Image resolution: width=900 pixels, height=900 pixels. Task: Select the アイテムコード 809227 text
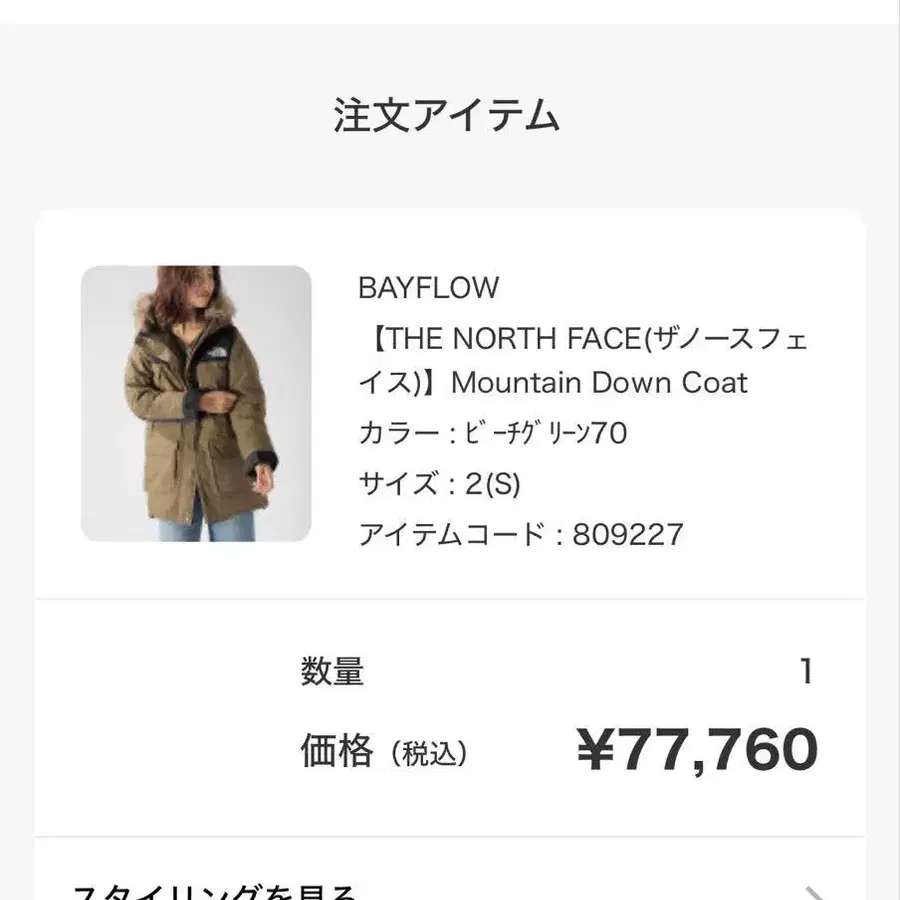(520, 534)
